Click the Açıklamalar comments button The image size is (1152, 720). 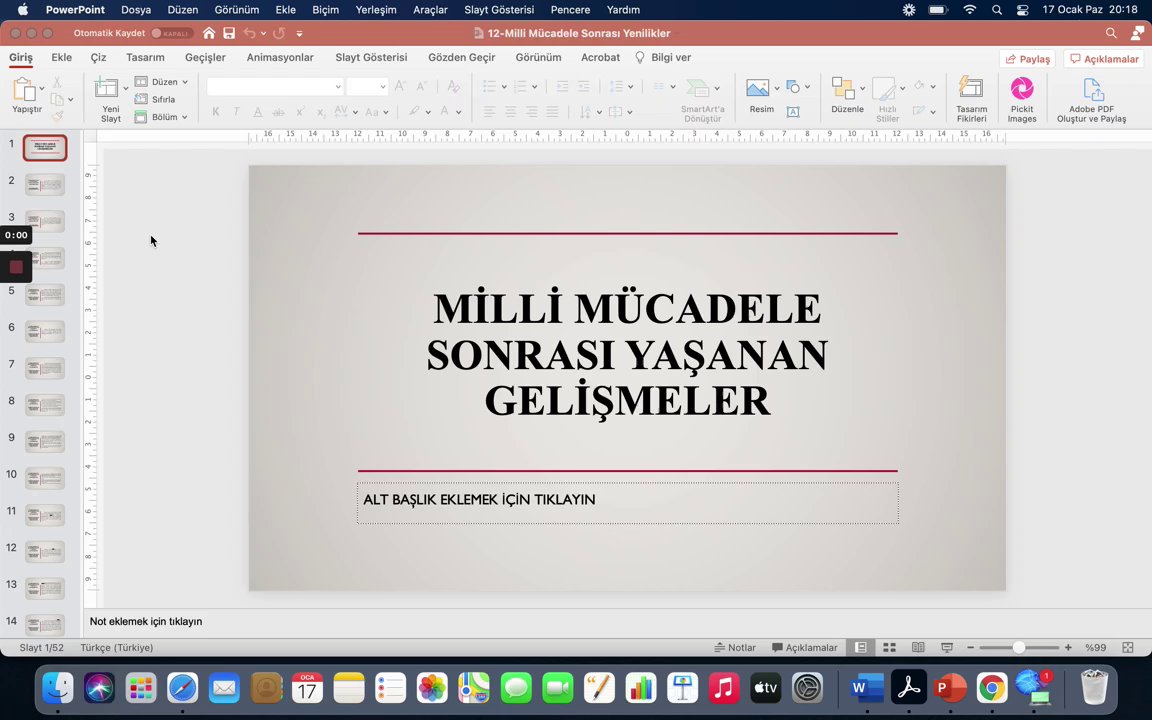1104,59
